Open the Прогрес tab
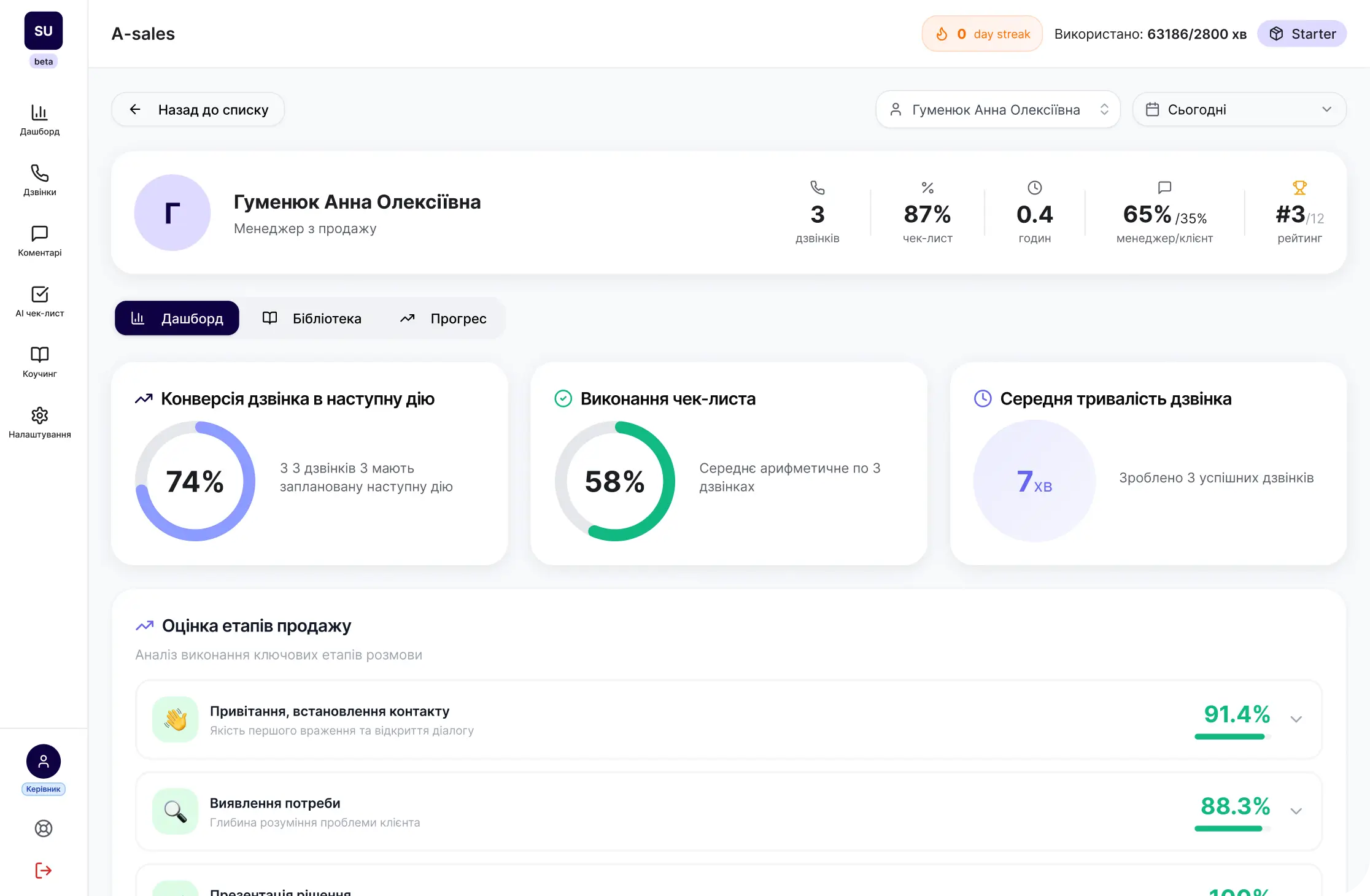Screen dimensions: 1370x896 click(x=445, y=318)
